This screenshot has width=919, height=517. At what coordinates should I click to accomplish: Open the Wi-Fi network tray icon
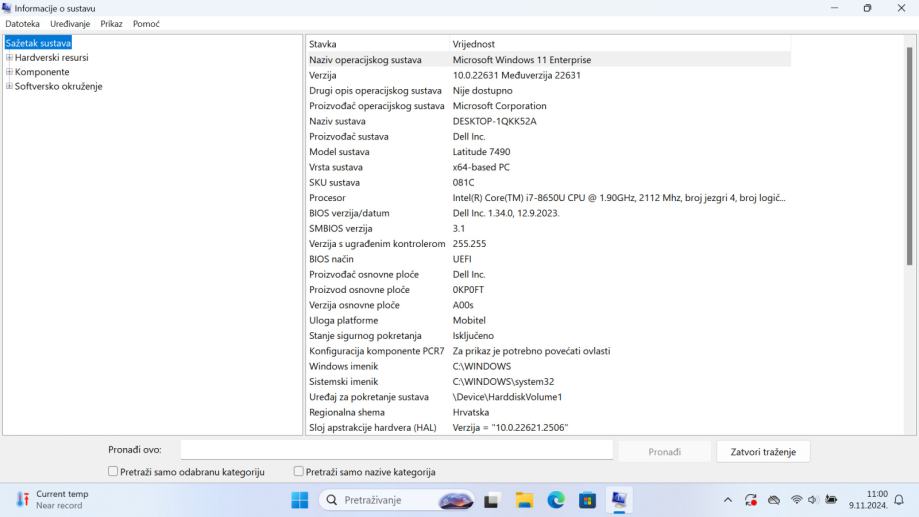pyautogui.click(x=796, y=500)
